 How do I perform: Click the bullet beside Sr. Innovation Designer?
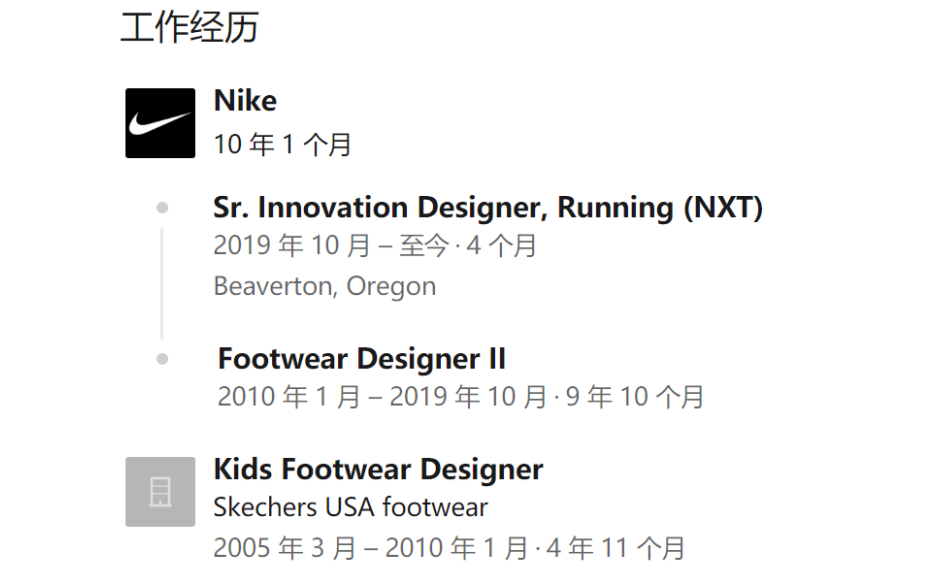[162, 208]
